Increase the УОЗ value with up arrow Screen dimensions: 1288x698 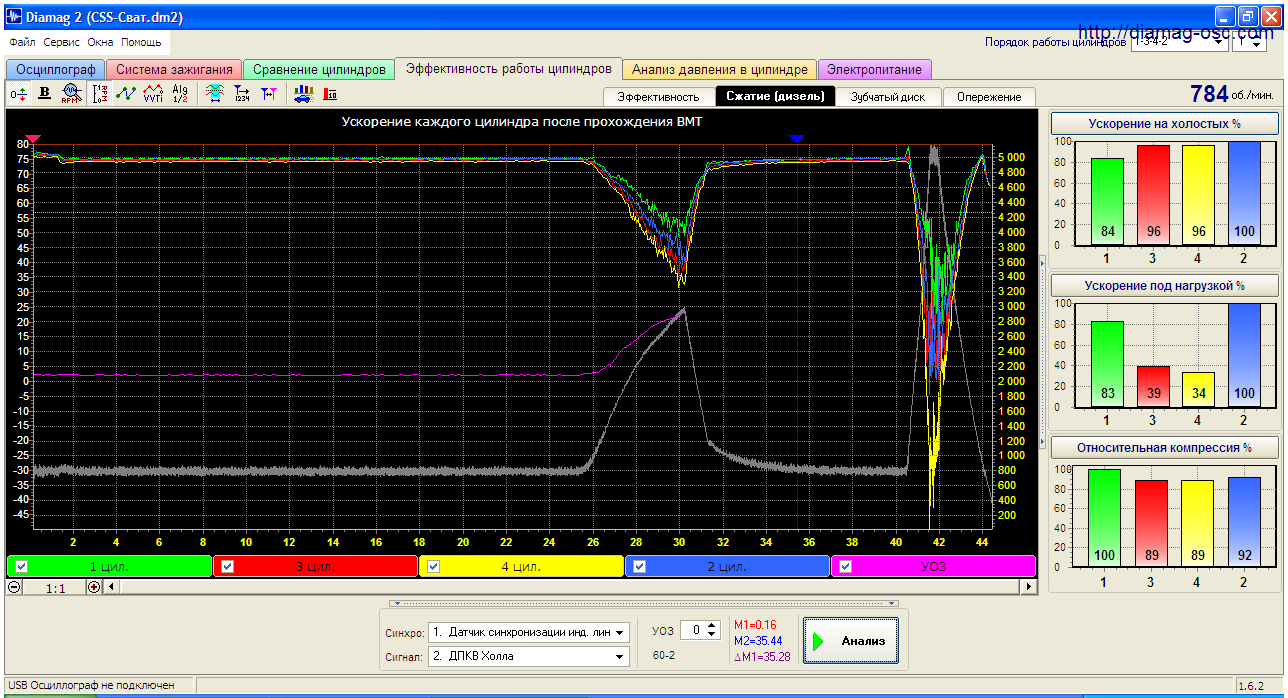711,626
